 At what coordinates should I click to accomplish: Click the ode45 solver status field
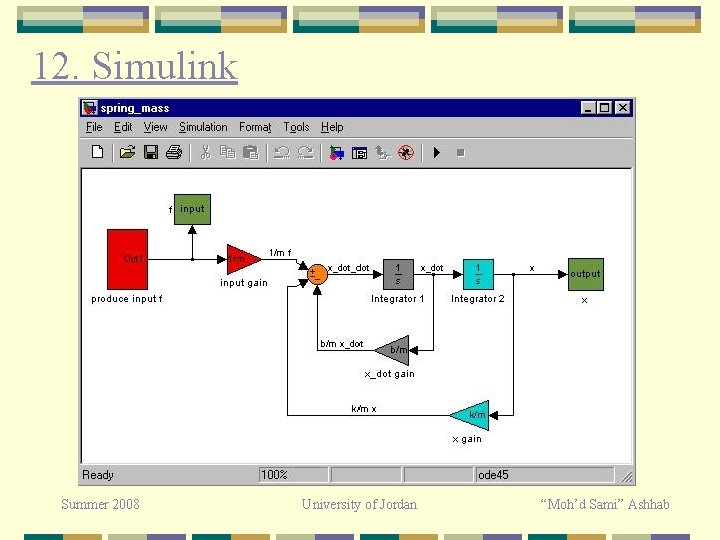point(544,475)
